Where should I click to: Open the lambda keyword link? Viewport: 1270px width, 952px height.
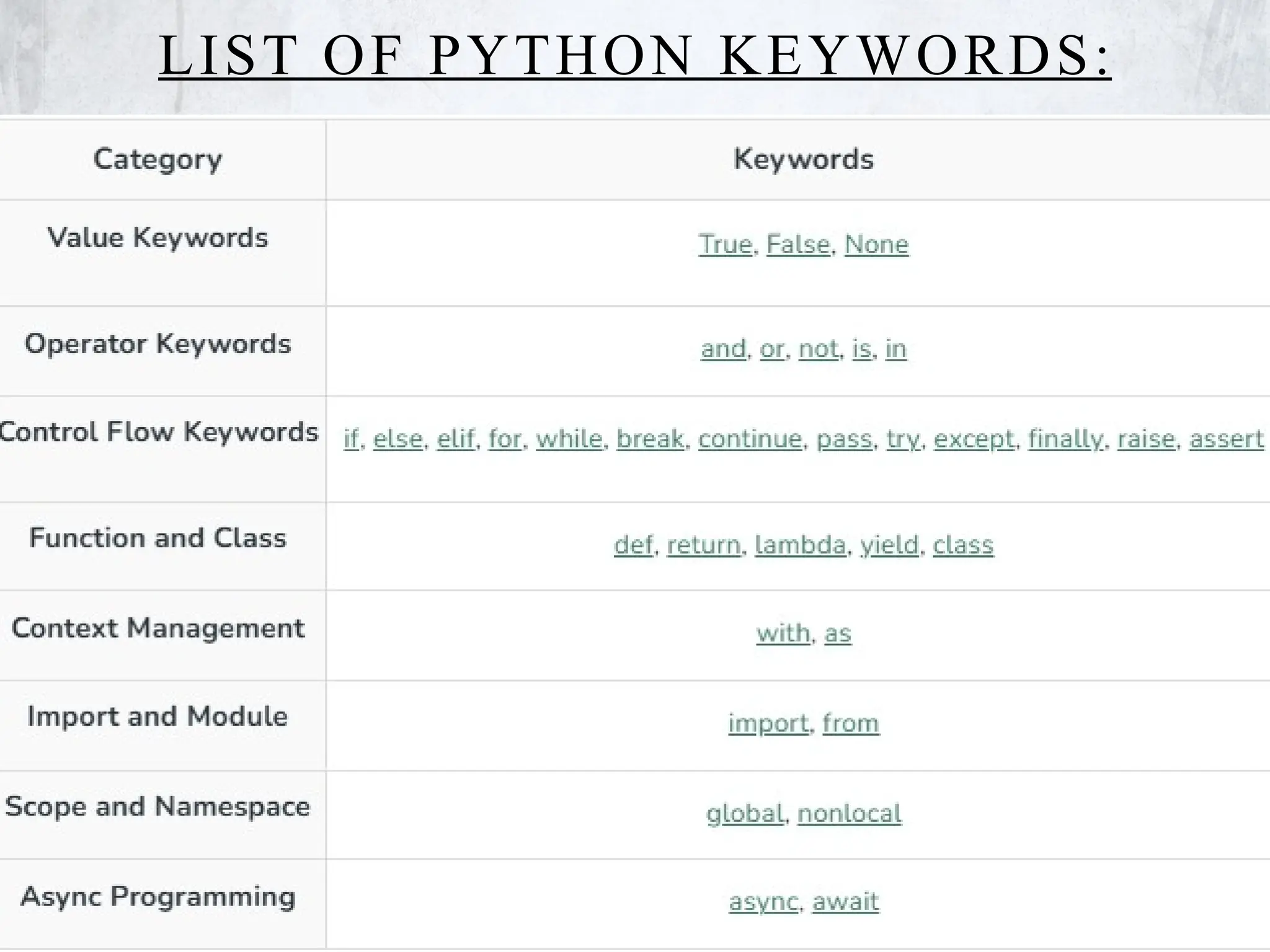click(x=800, y=545)
